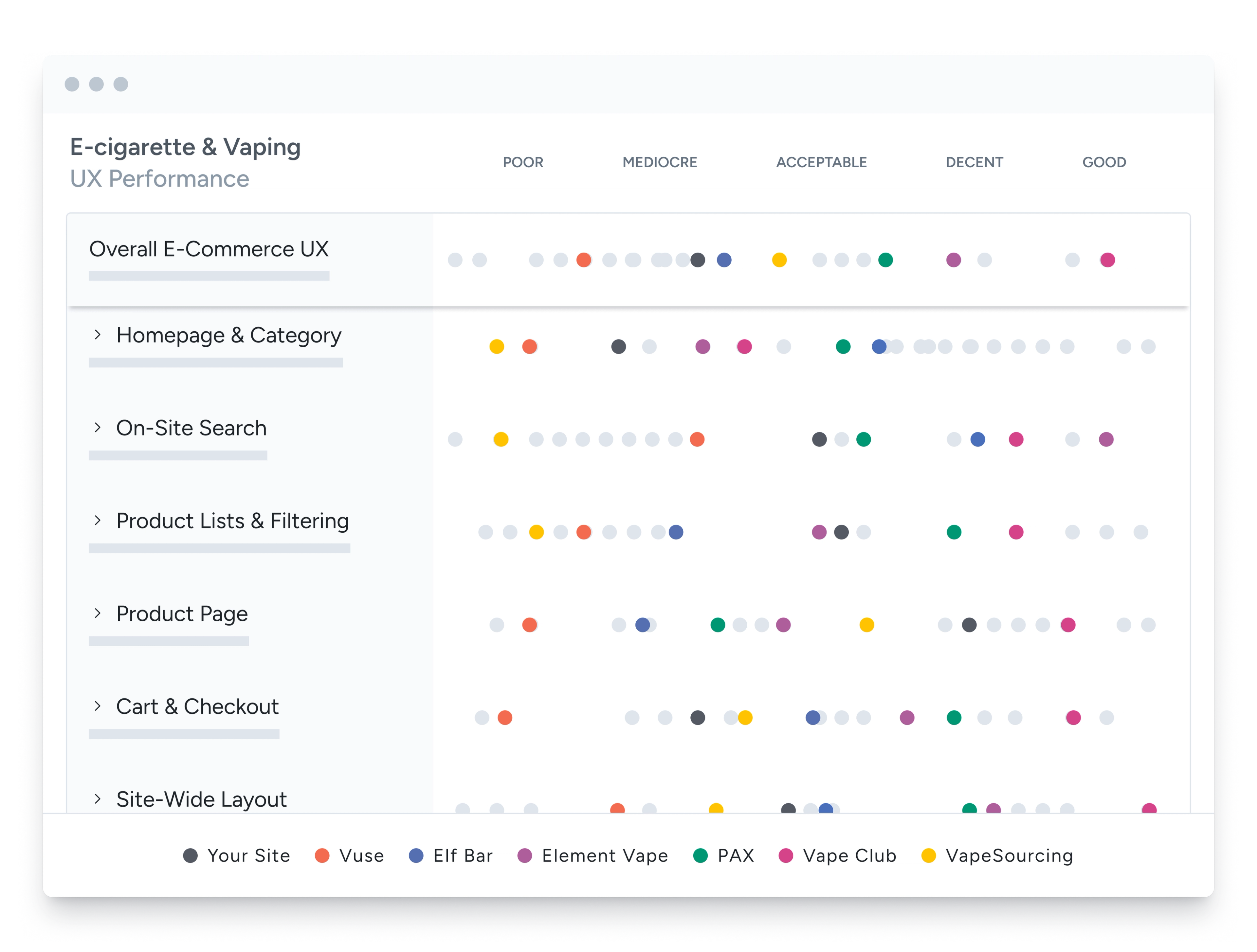The width and height of the screenshot is (1257, 952).
Task: Open the Homepage & Category label
Action: pos(228,335)
